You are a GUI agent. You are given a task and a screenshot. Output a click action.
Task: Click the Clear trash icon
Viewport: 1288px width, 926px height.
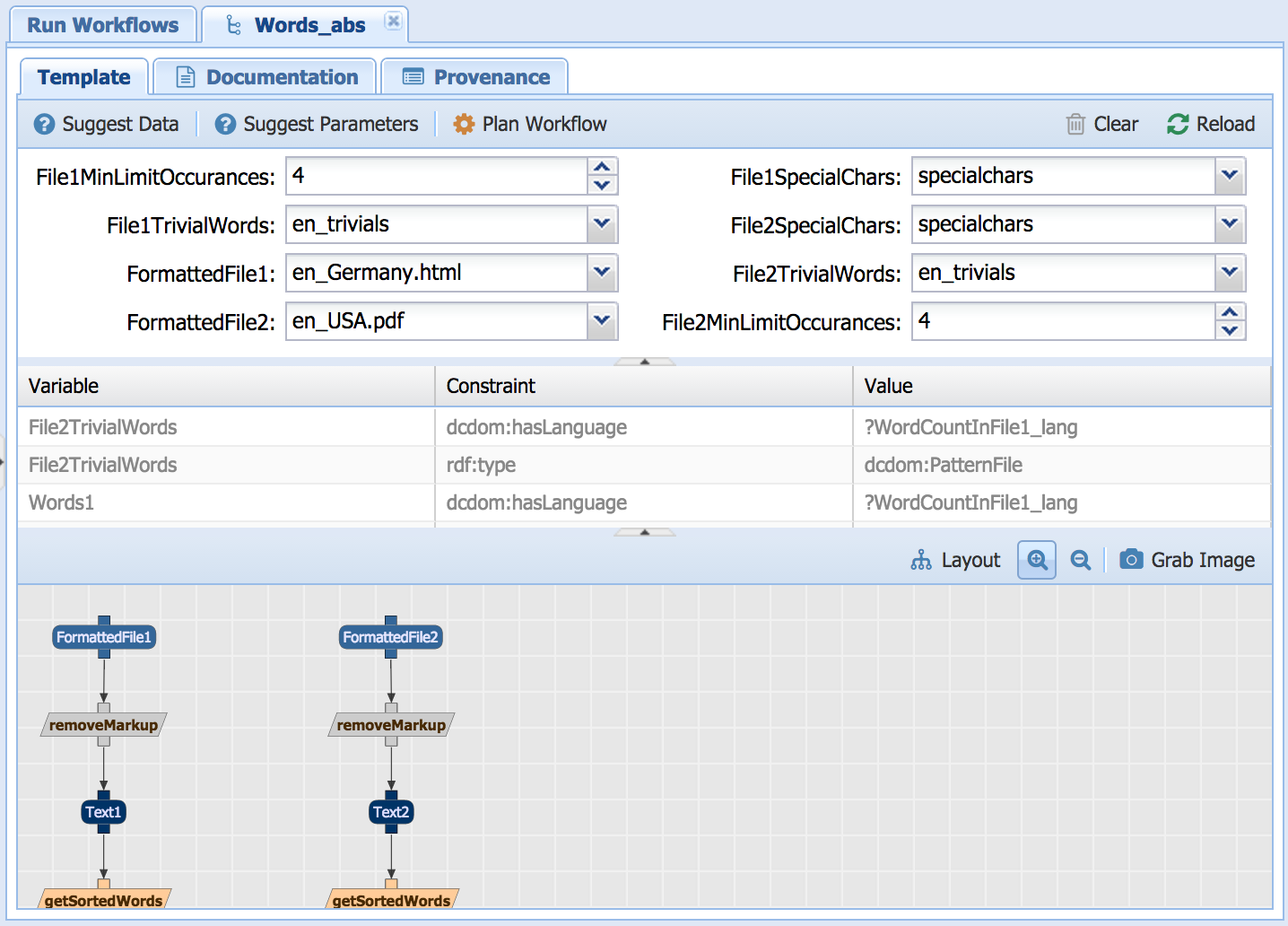tap(1075, 124)
